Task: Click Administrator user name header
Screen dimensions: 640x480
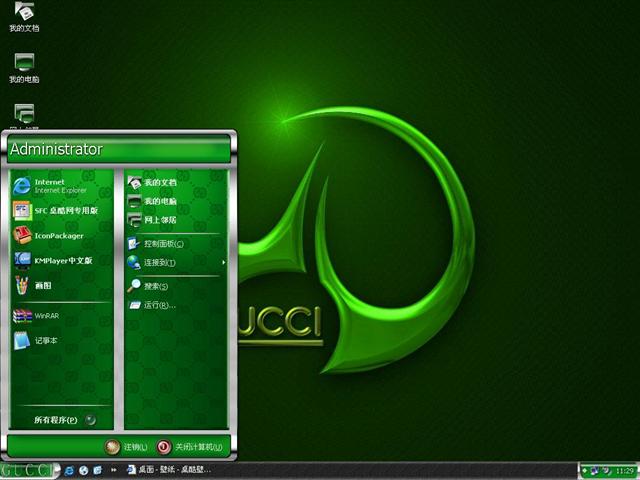Action: click(x=56, y=149)
